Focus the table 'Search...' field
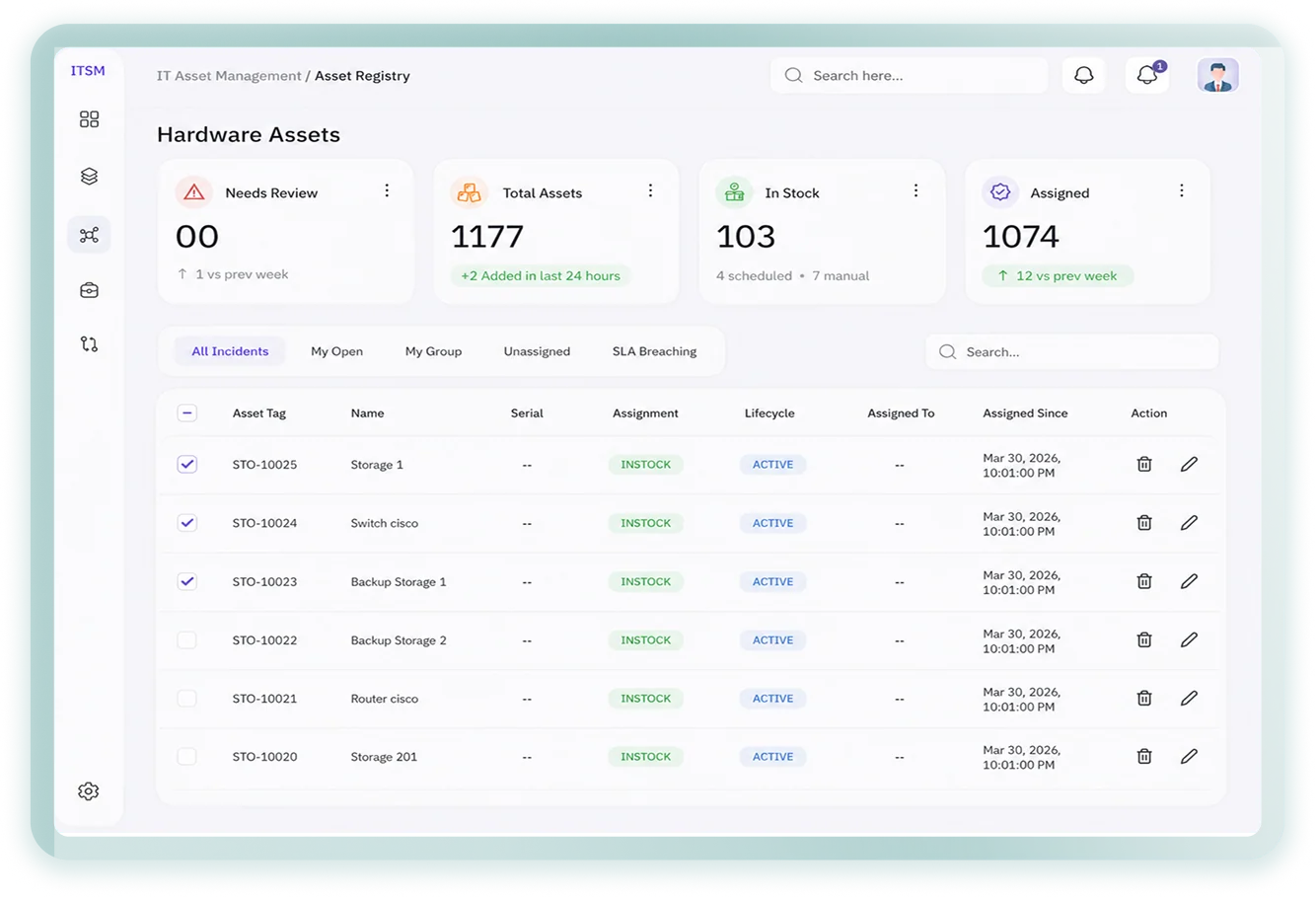This screenshot has width=1316, height=898. [1071, 351]
